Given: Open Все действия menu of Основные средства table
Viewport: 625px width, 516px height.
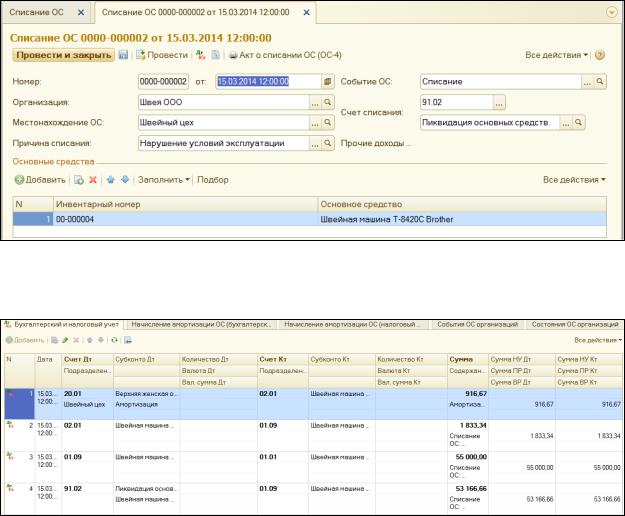Looking at the screenshot, I should [574, 180].
